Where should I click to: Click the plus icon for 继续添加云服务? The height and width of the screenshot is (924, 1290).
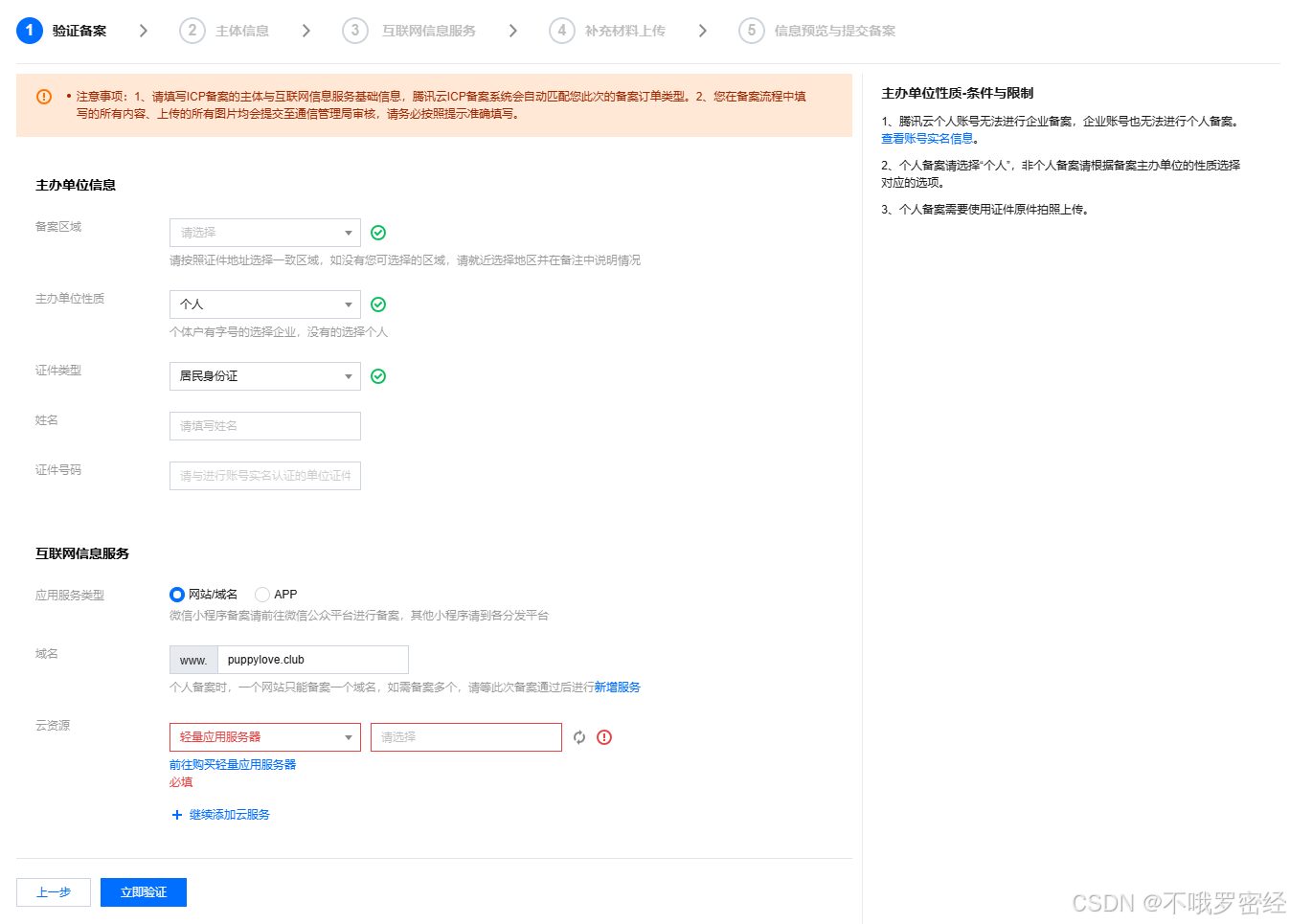[x=176, y=815]
